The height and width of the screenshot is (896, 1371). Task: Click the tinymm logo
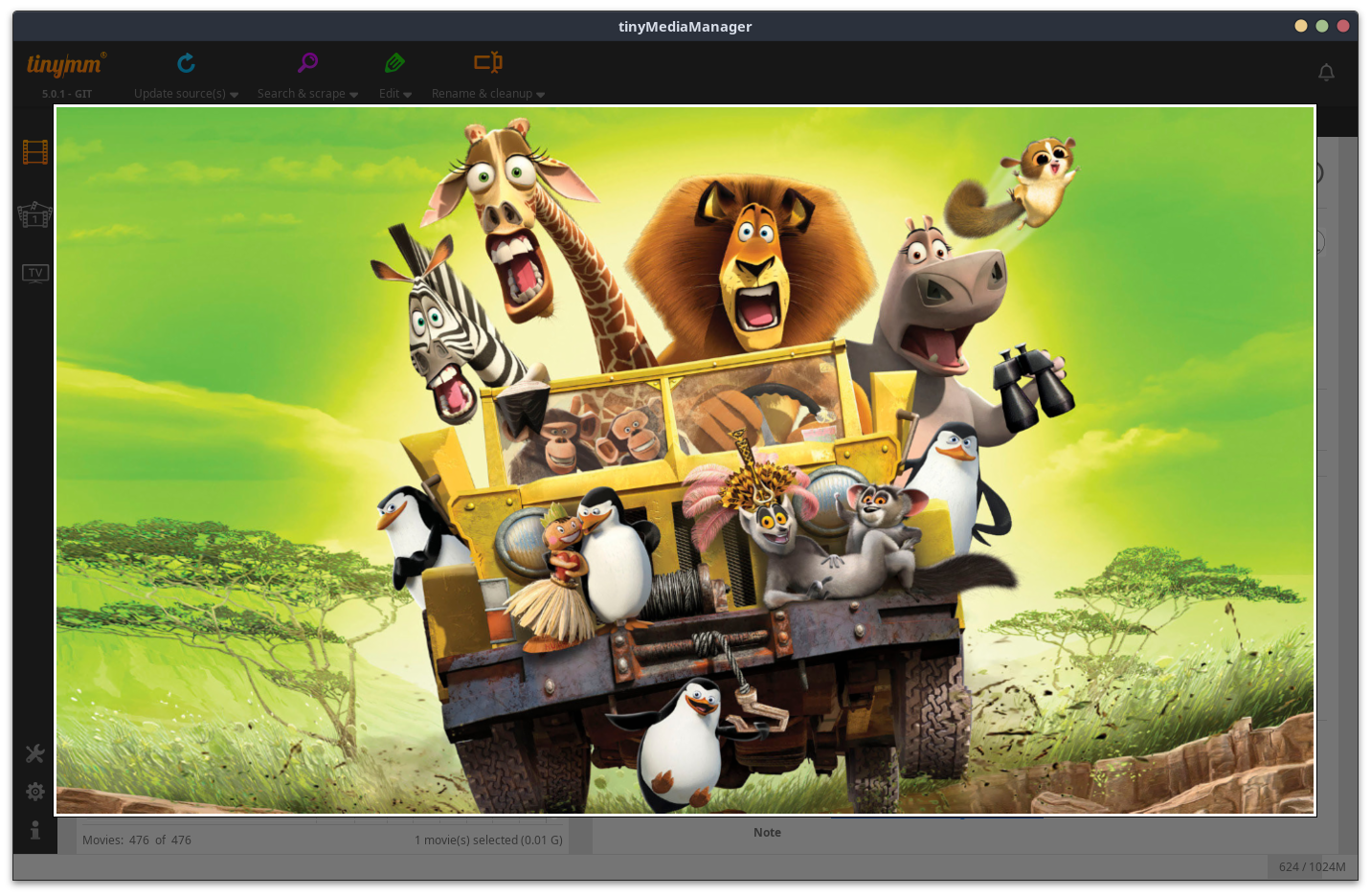65,65
